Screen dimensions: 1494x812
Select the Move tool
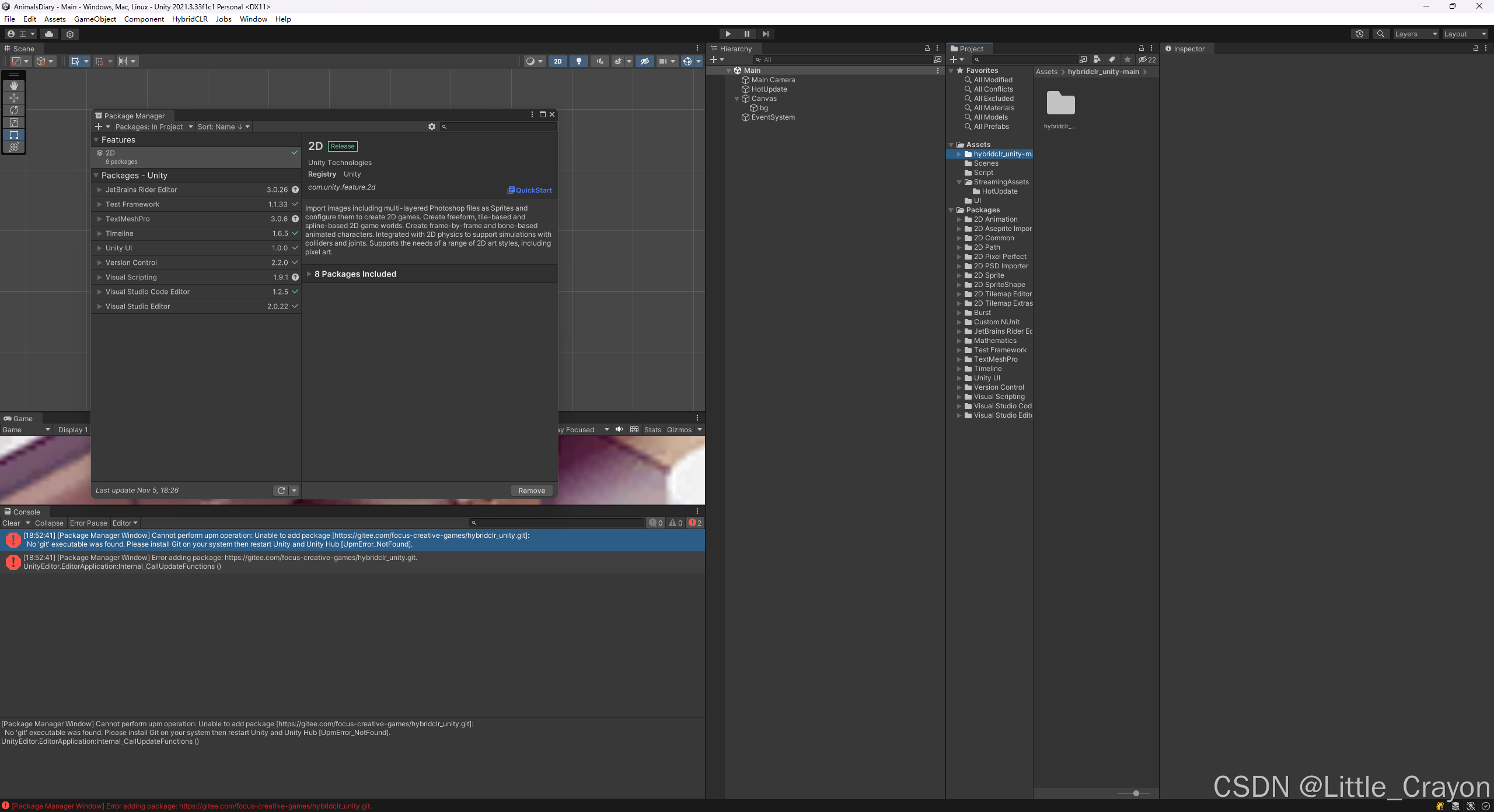click(13, 97)
